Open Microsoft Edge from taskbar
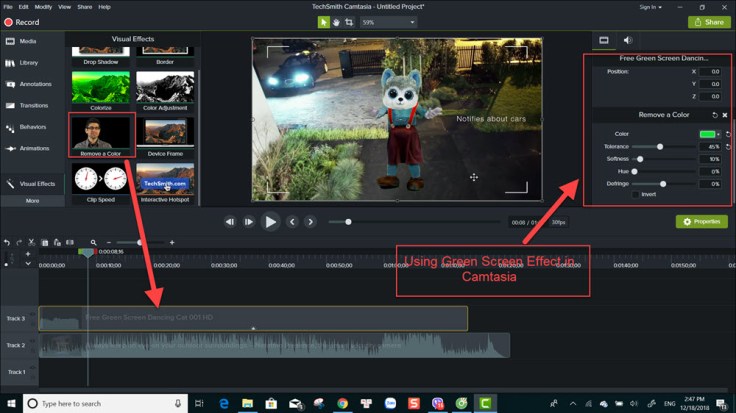 [224, 404]
